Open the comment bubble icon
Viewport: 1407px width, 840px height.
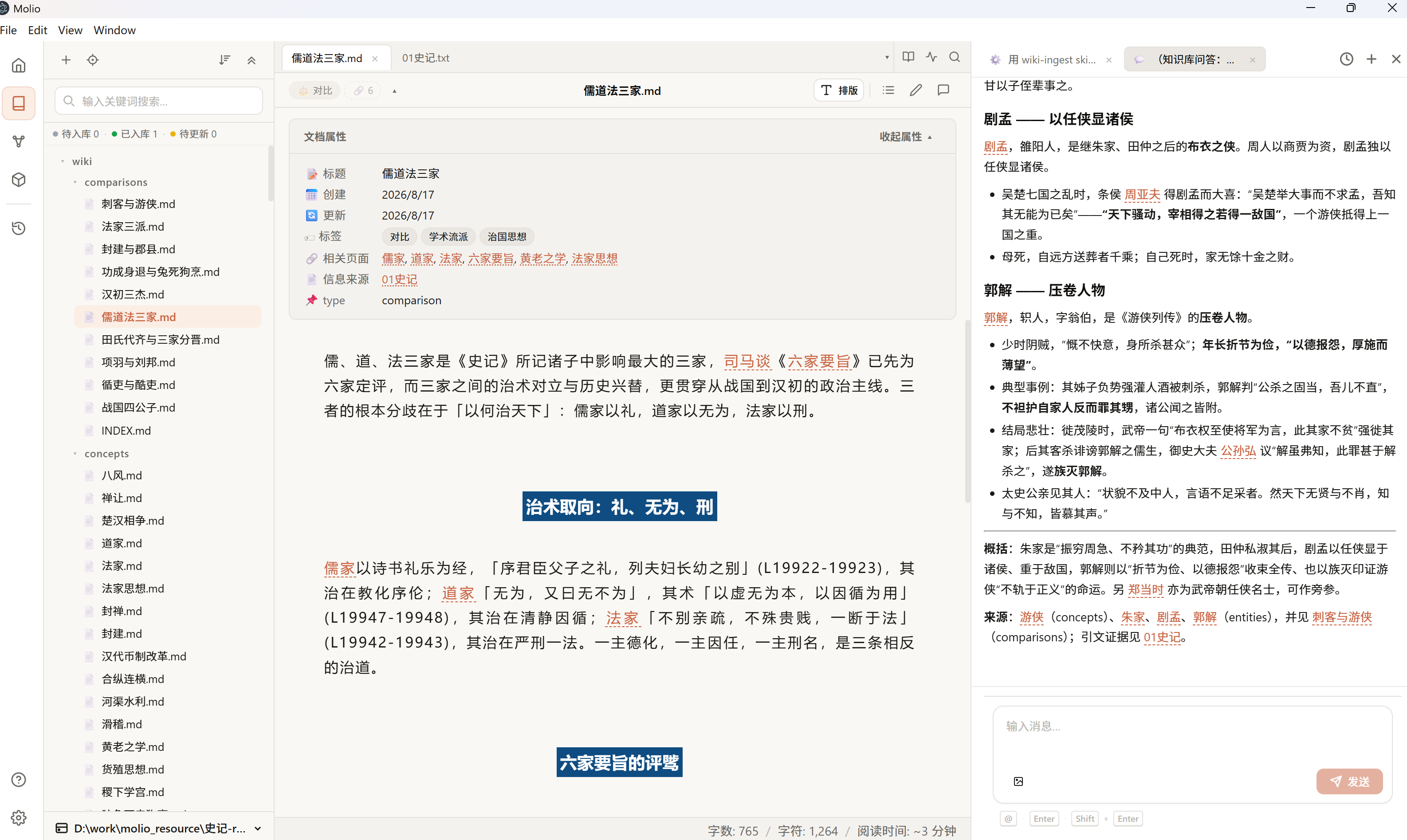click(x=943, y=90)
